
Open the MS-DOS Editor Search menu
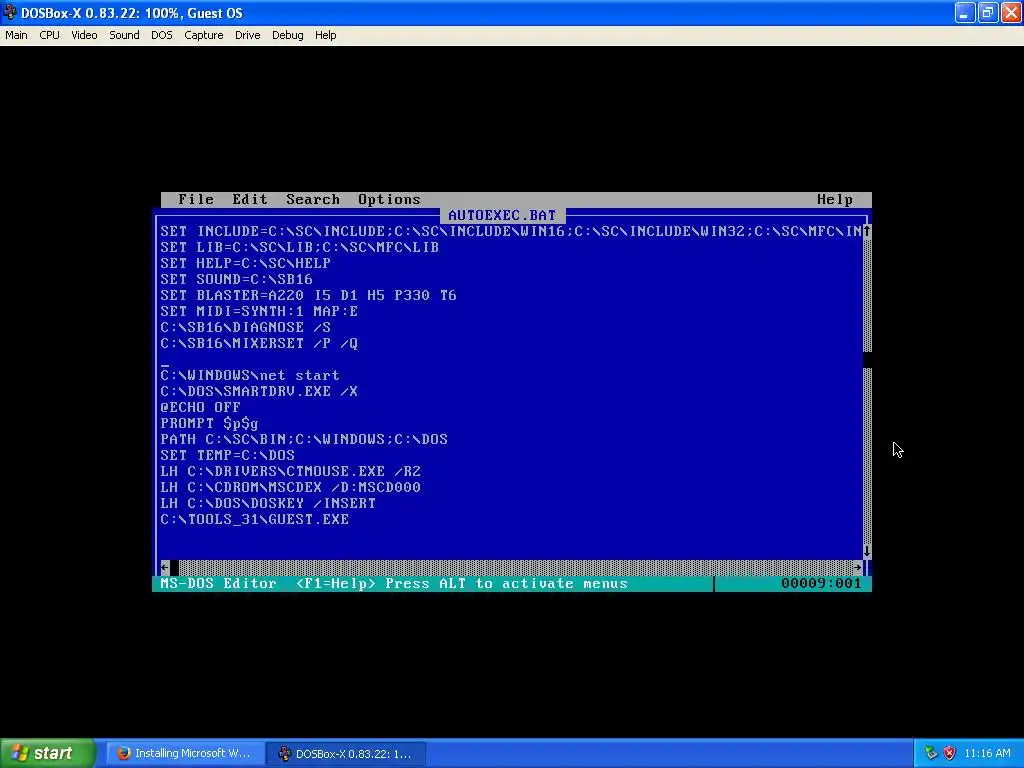coord(313,199)
